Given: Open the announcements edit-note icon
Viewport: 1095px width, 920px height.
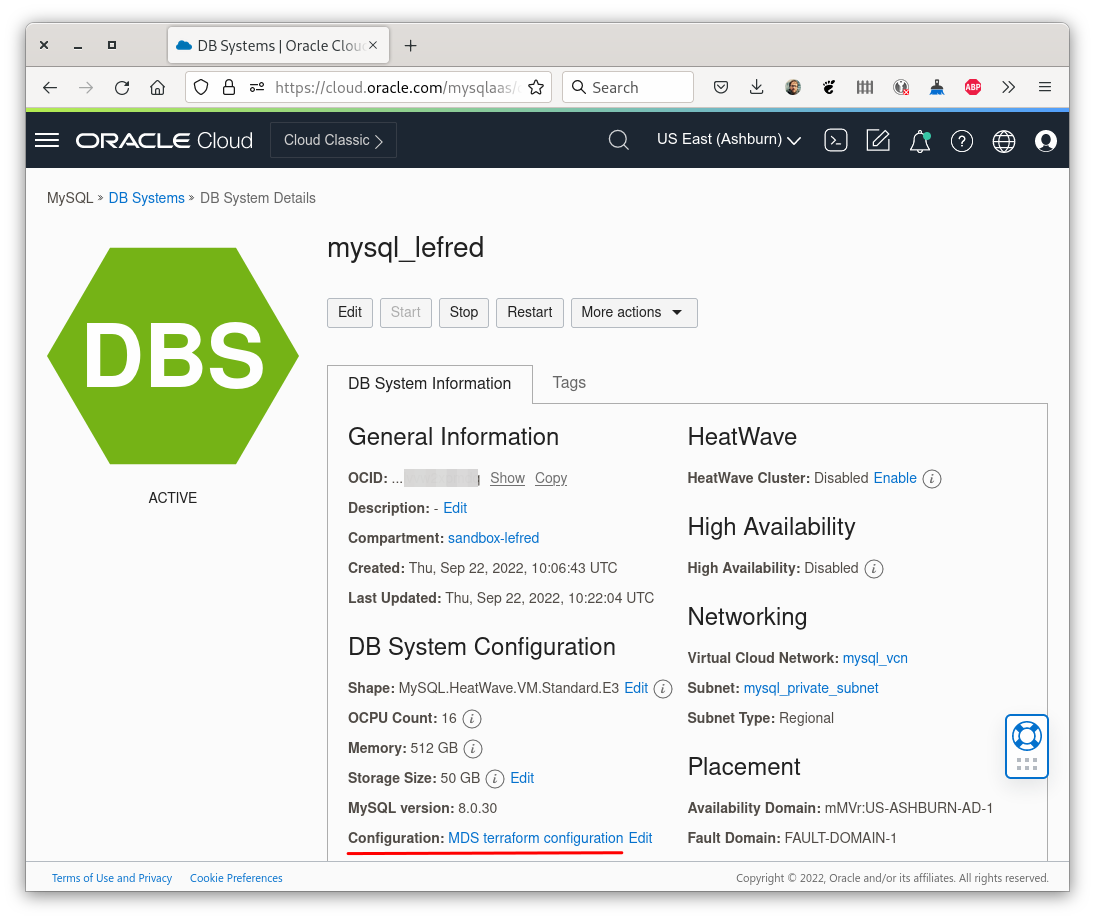Looking at the screenshot, I should 878,140.
